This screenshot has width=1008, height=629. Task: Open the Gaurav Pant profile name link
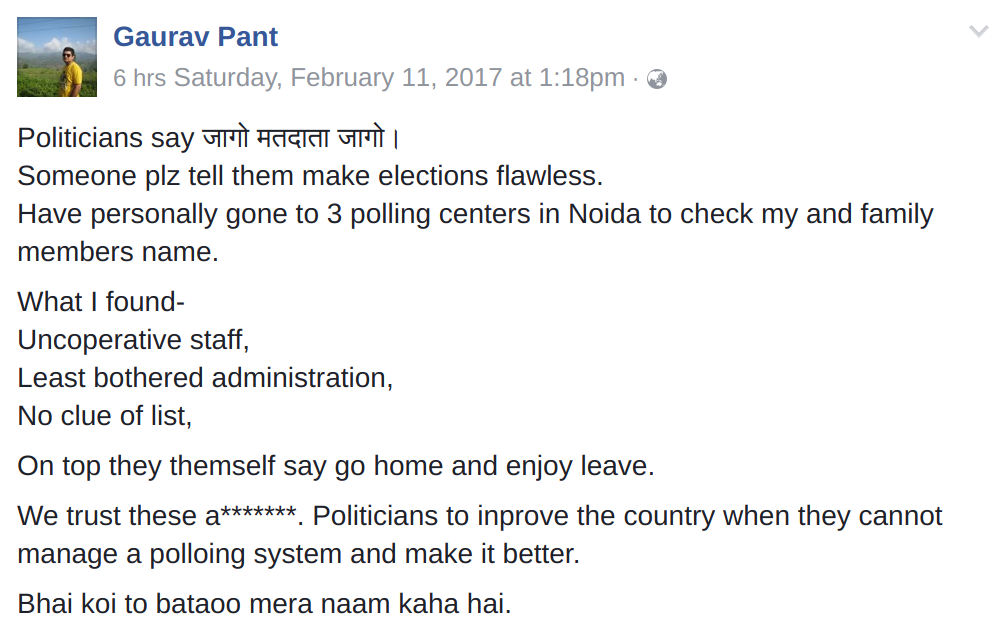[x=195, y=37]
